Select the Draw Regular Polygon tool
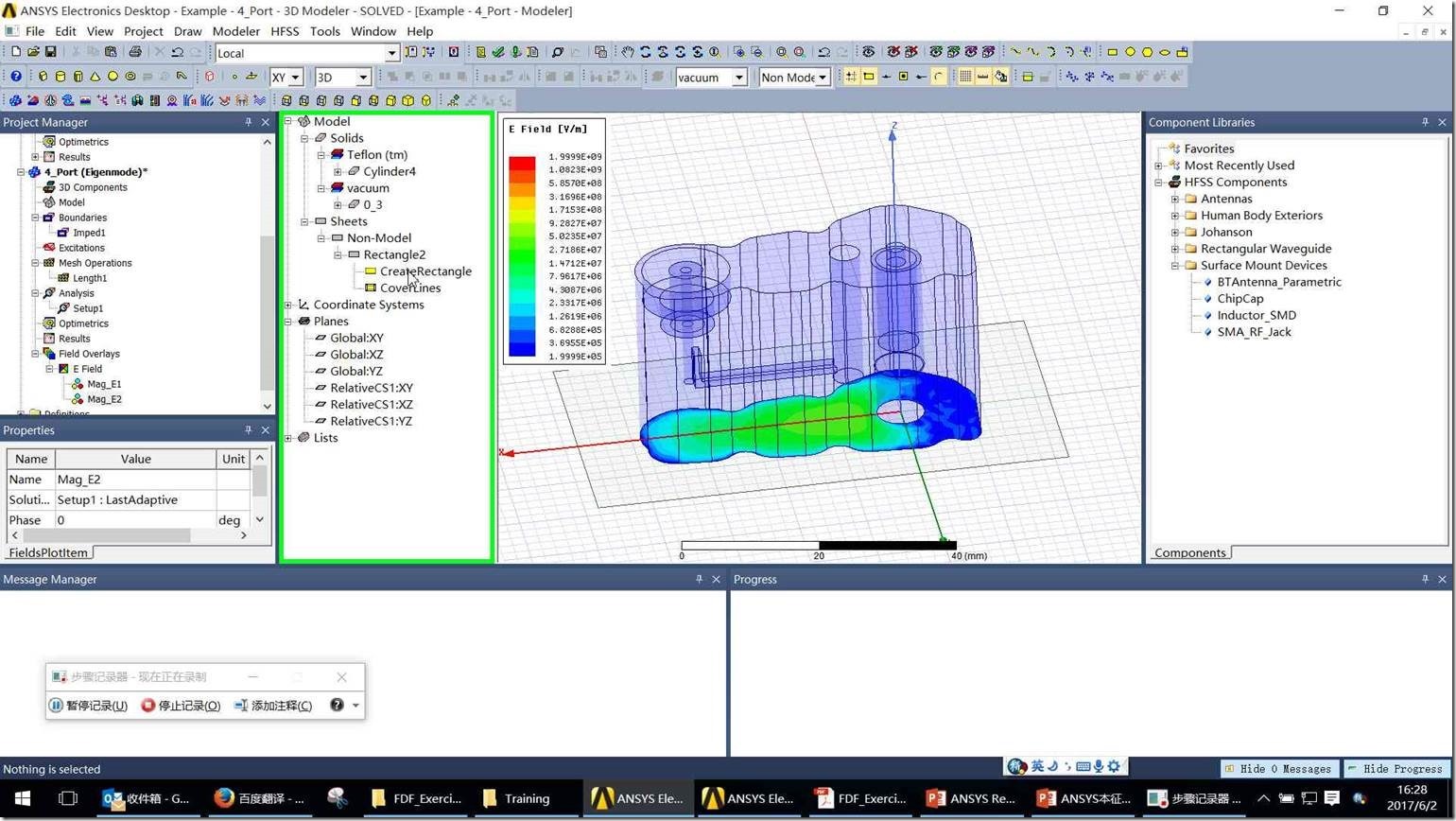This screenshot has height=821, width=1456. tap(1147, 52)
